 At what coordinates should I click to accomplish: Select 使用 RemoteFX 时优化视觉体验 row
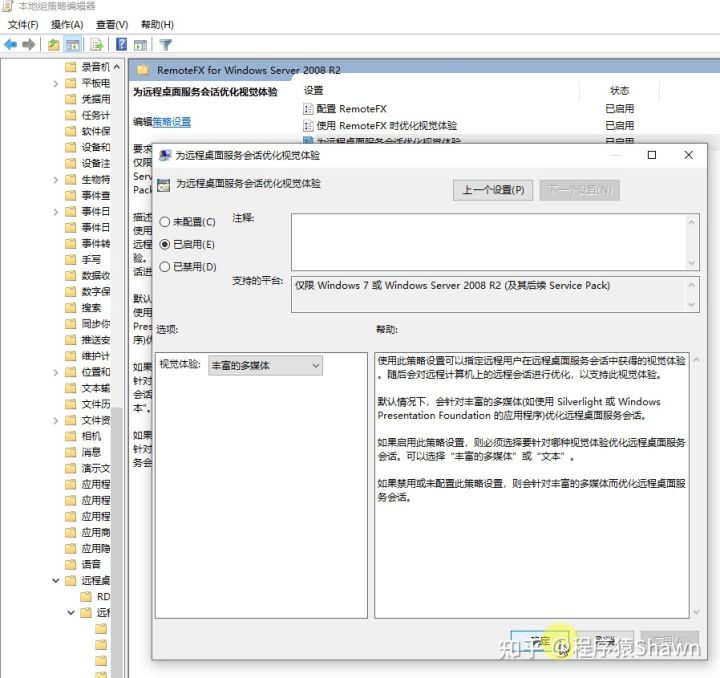pos(387,125)
